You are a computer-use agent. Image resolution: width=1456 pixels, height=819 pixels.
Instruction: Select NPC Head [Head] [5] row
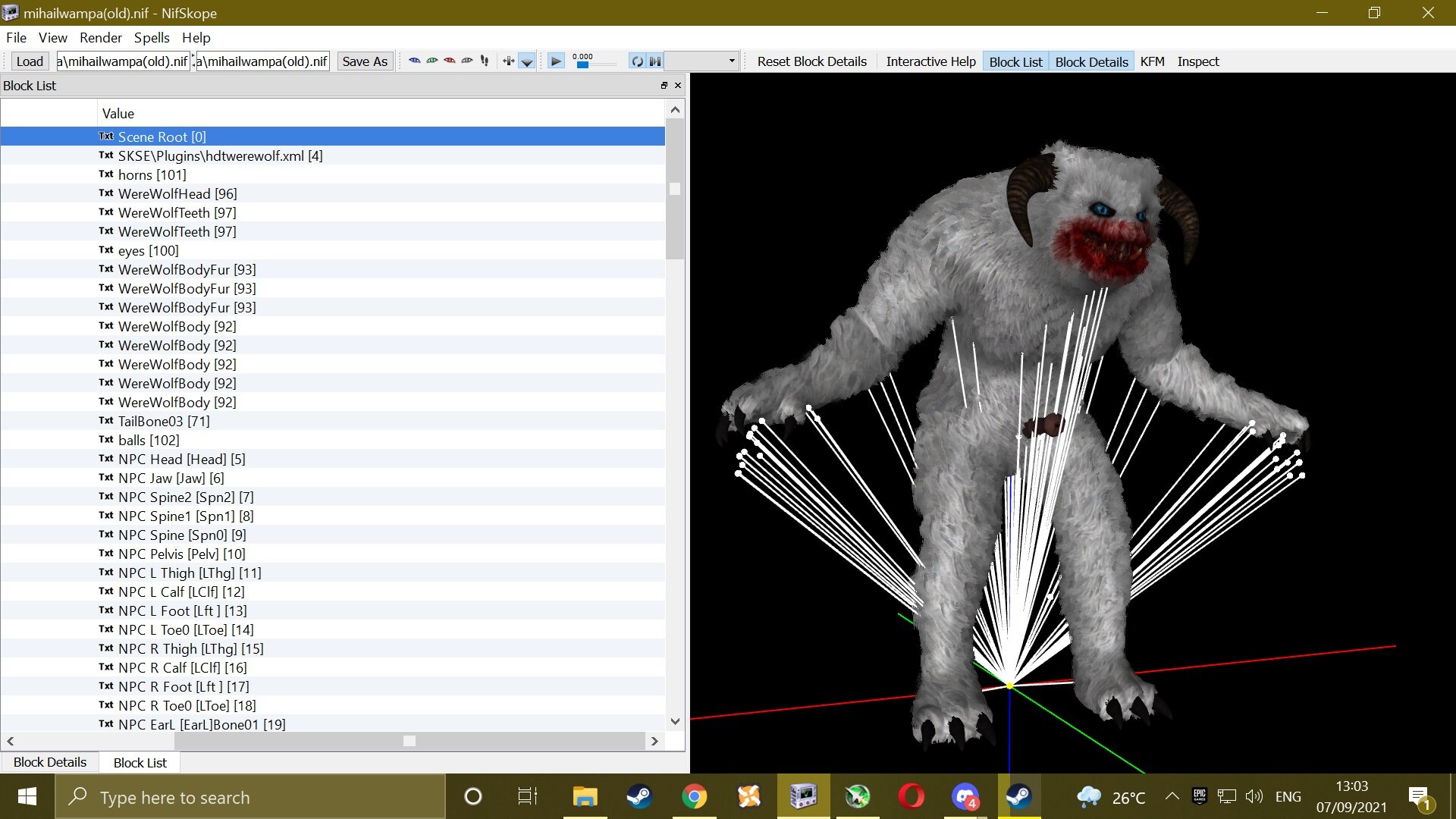point(333,459)
